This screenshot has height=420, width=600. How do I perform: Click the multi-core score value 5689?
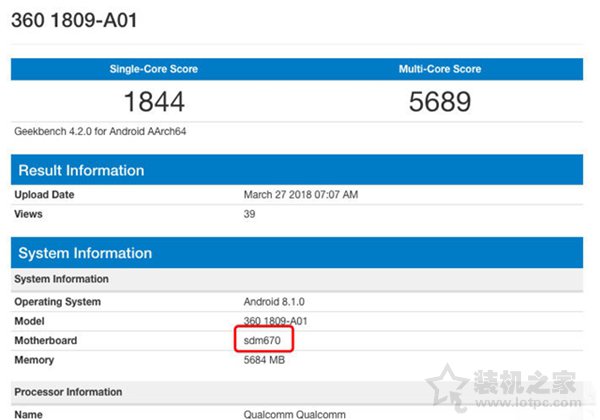click(x=440, y=102)
